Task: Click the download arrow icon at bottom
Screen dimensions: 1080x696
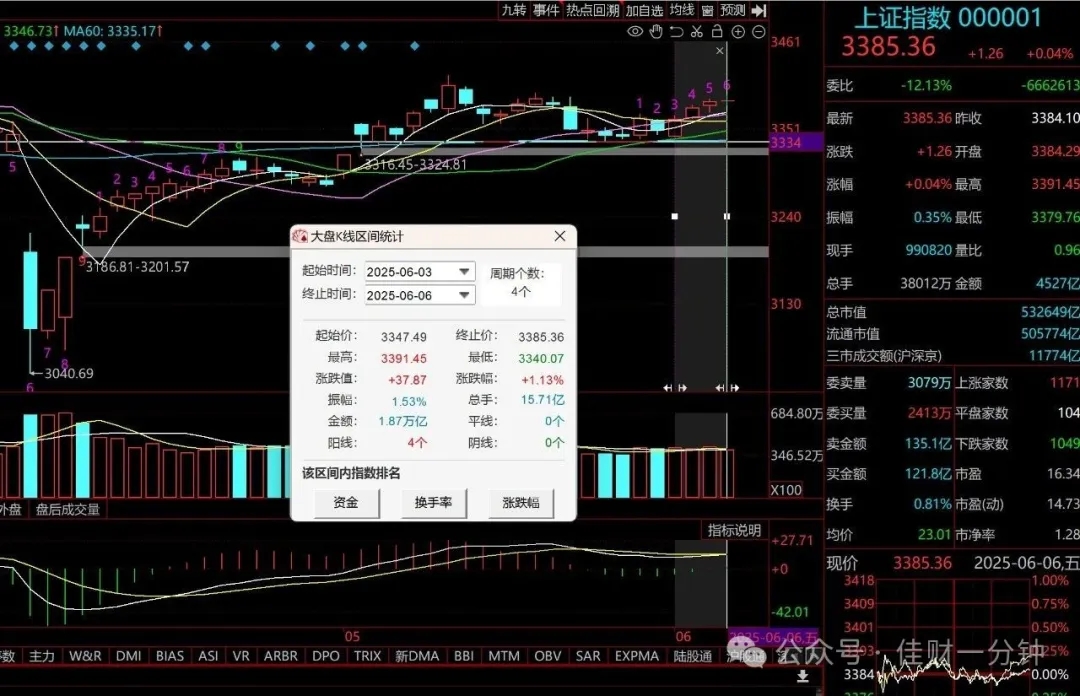Action: [x=802, y=676]
